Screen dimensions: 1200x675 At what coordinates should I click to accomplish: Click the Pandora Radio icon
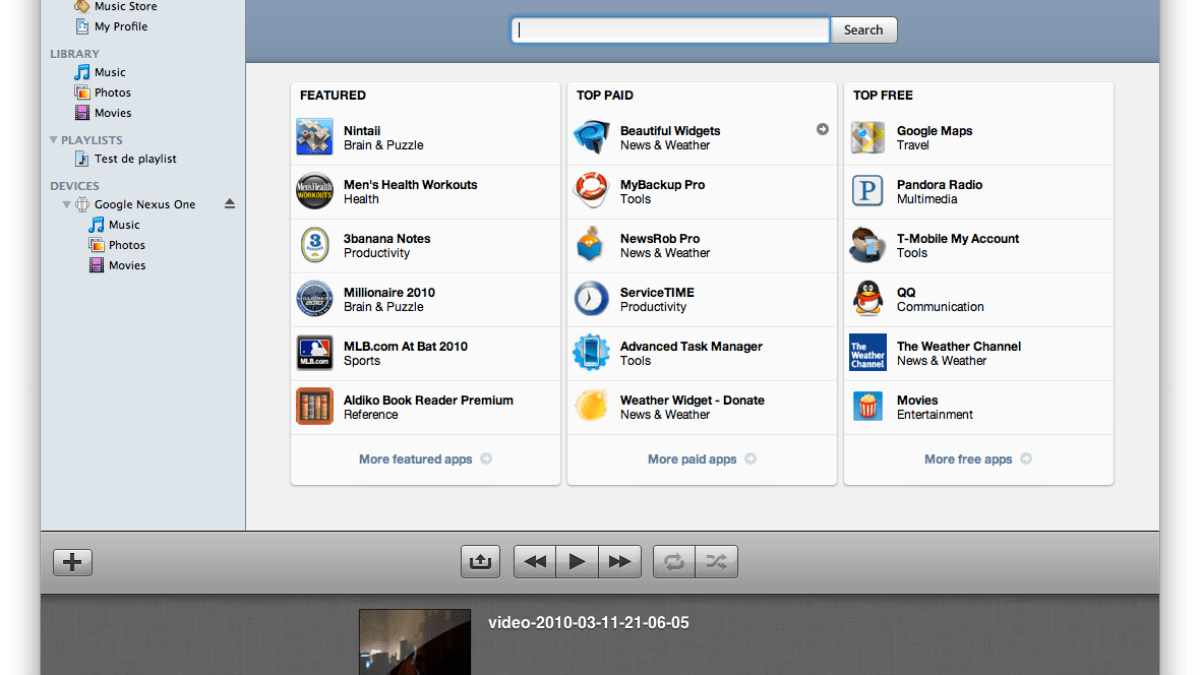[x=867, y=191]
